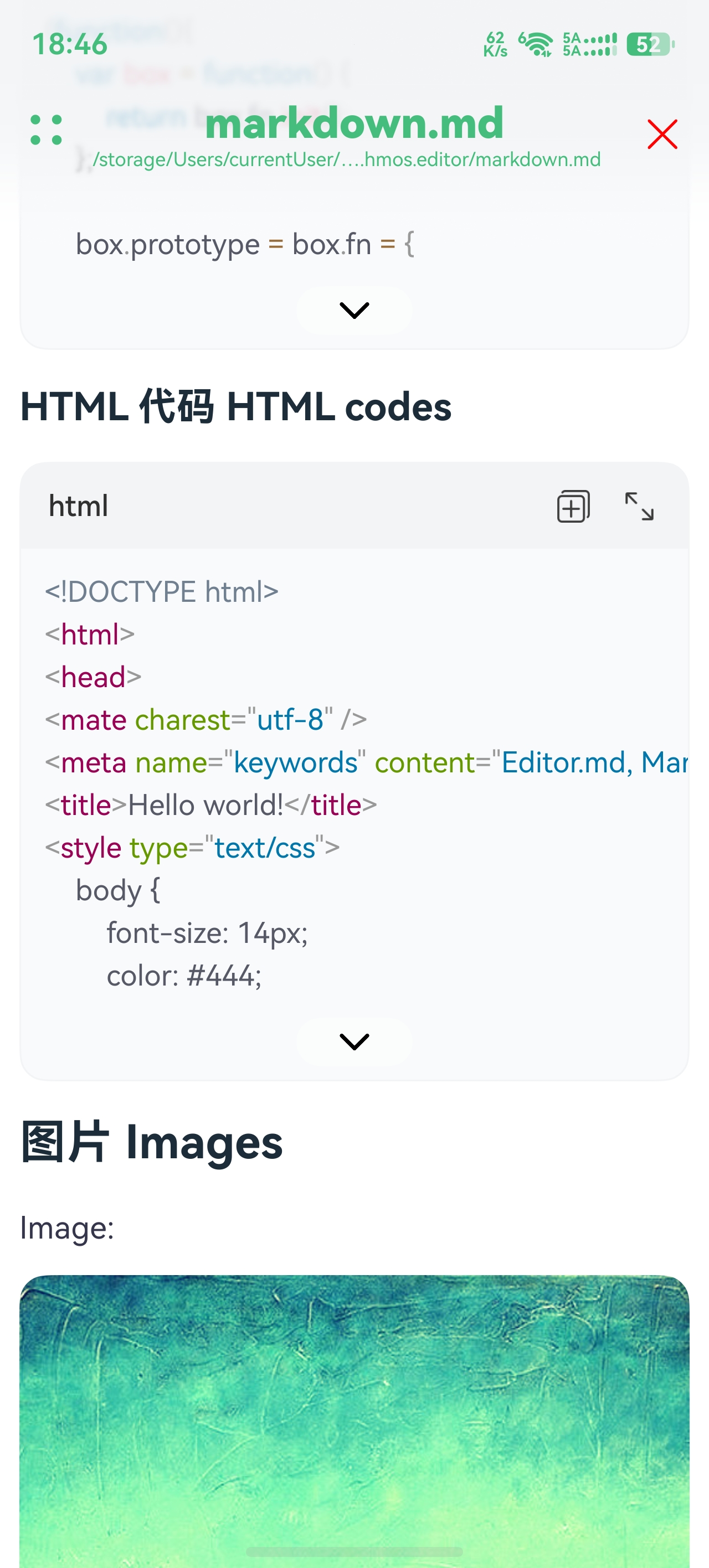Tap the 'html' language label

(79, 507)
